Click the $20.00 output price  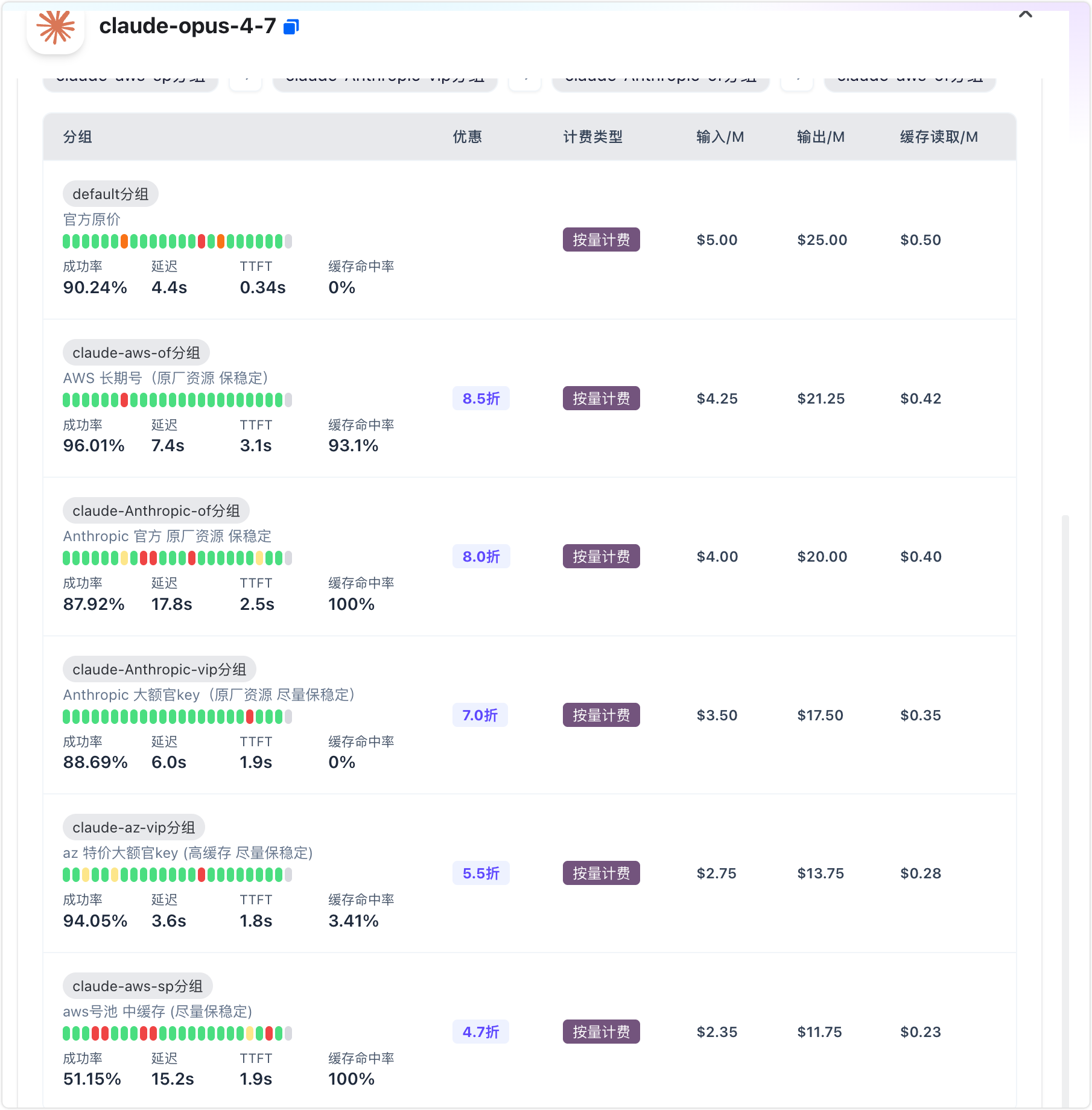click(x=822, y=556)
